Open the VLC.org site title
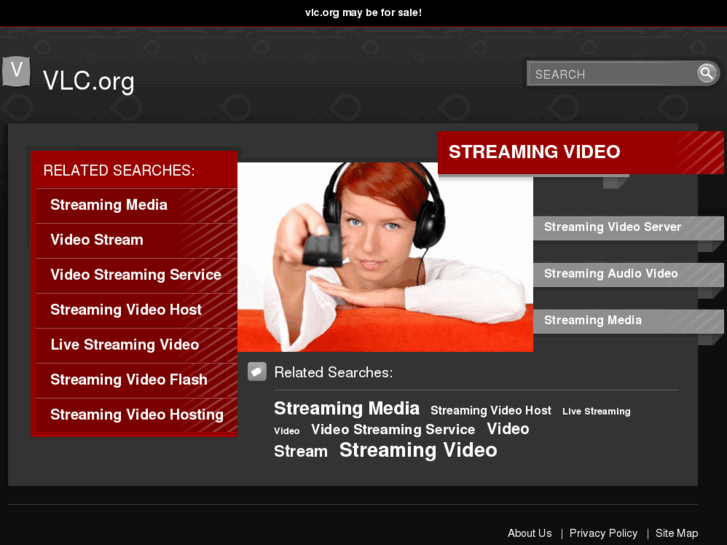 [x=89, y=81]
